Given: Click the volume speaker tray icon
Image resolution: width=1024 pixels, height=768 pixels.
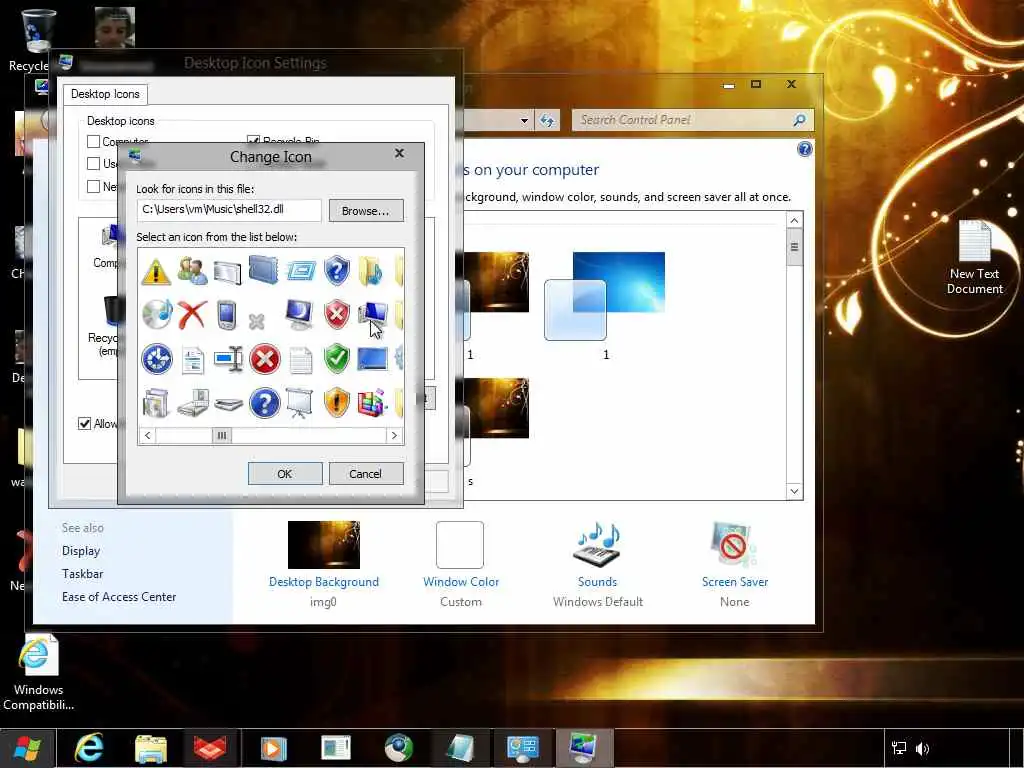Looking at the screenshot, I should click(923, 748).
